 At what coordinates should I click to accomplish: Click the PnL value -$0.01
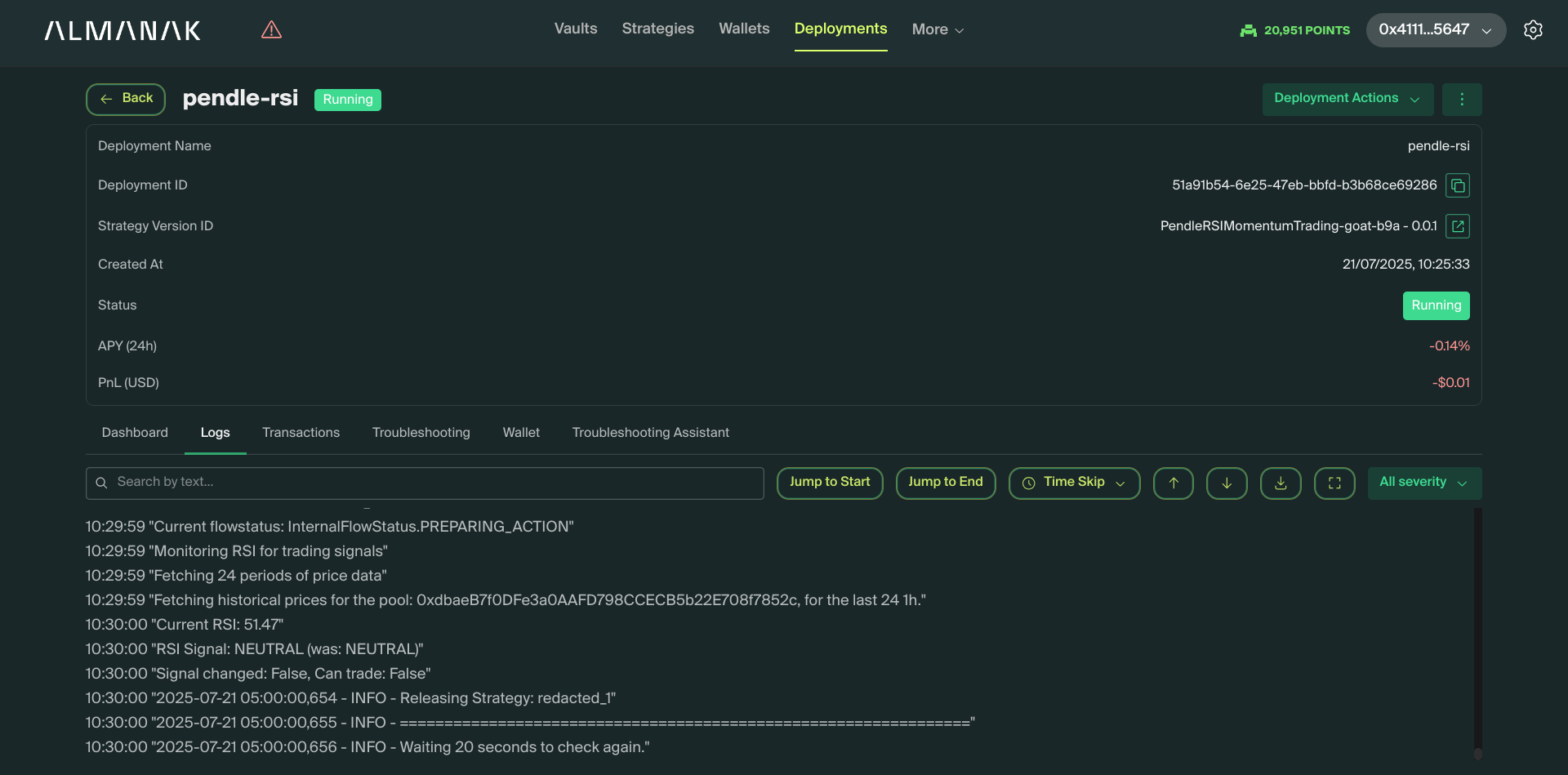pyautogui.click(x=1450, y=383)
